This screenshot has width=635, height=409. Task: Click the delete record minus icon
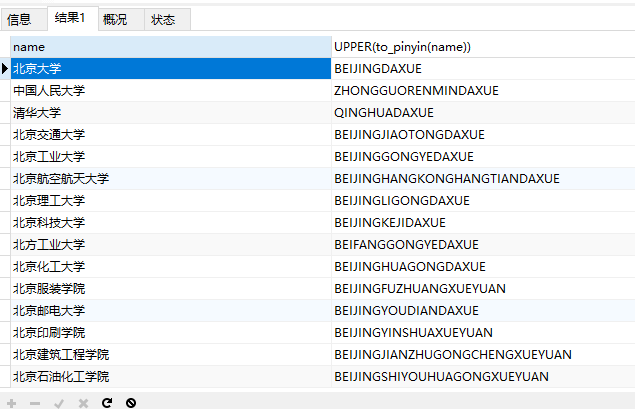click(x=35, y=403)
